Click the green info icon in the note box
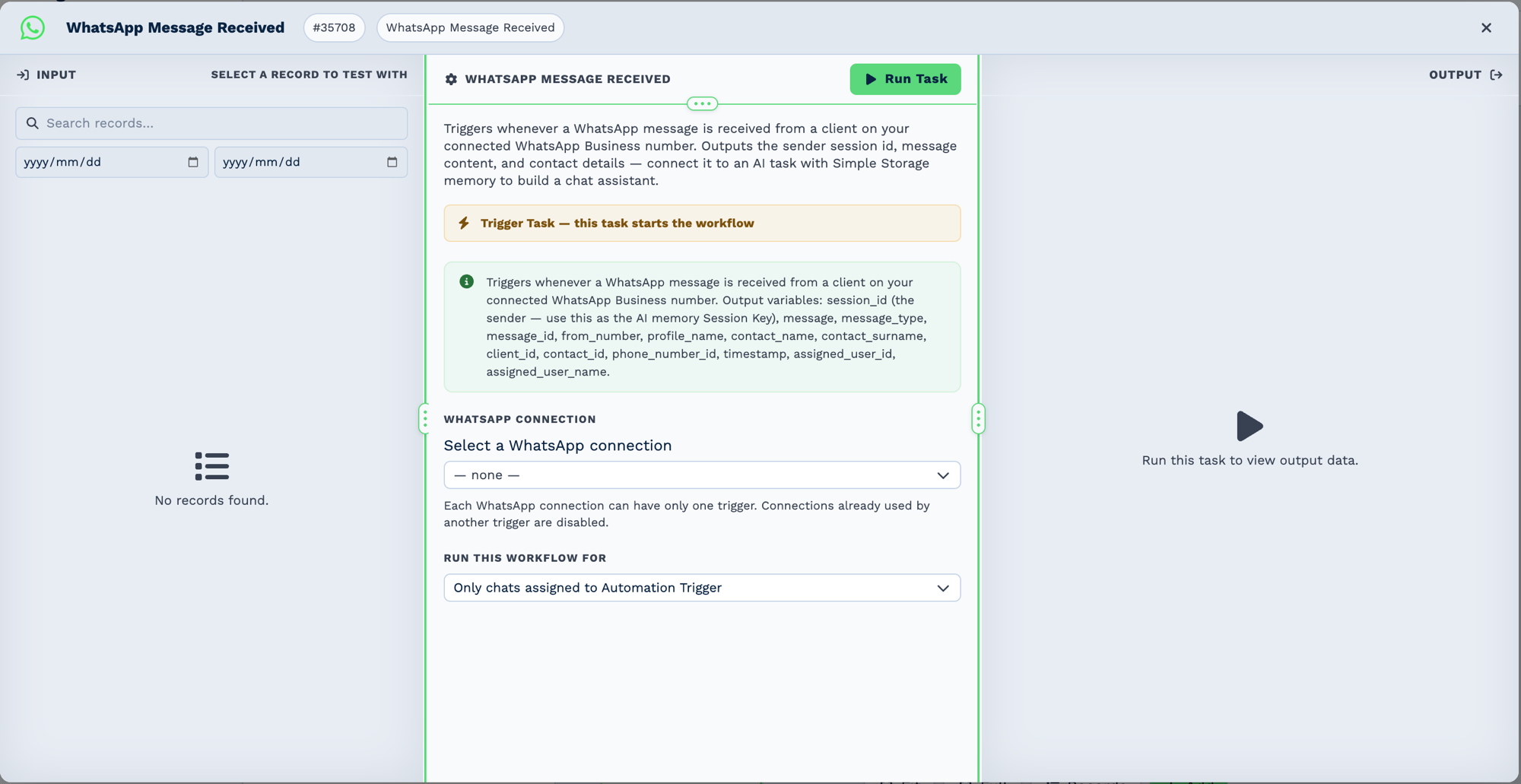Screen dimensions: 1521x784 coord(467,282)
